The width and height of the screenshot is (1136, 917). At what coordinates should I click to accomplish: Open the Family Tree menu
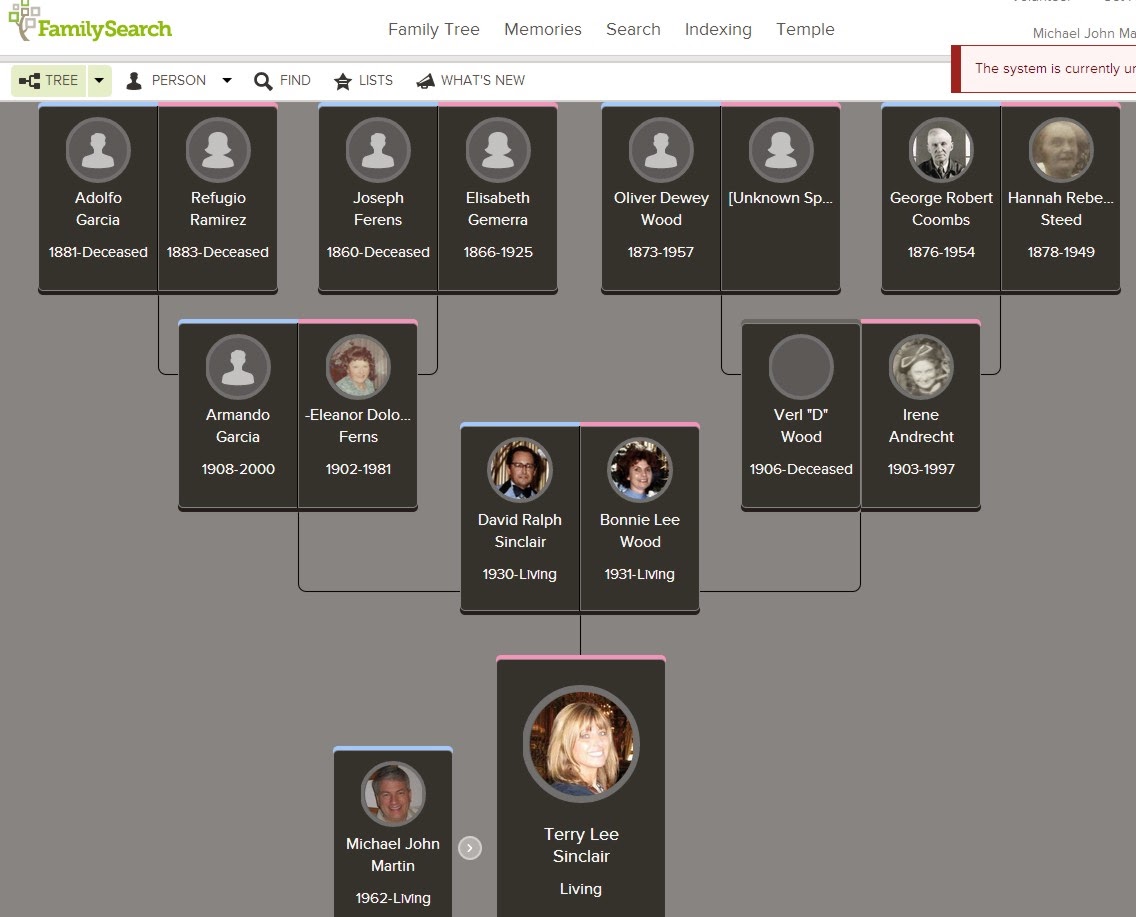(x=434, y=29)
